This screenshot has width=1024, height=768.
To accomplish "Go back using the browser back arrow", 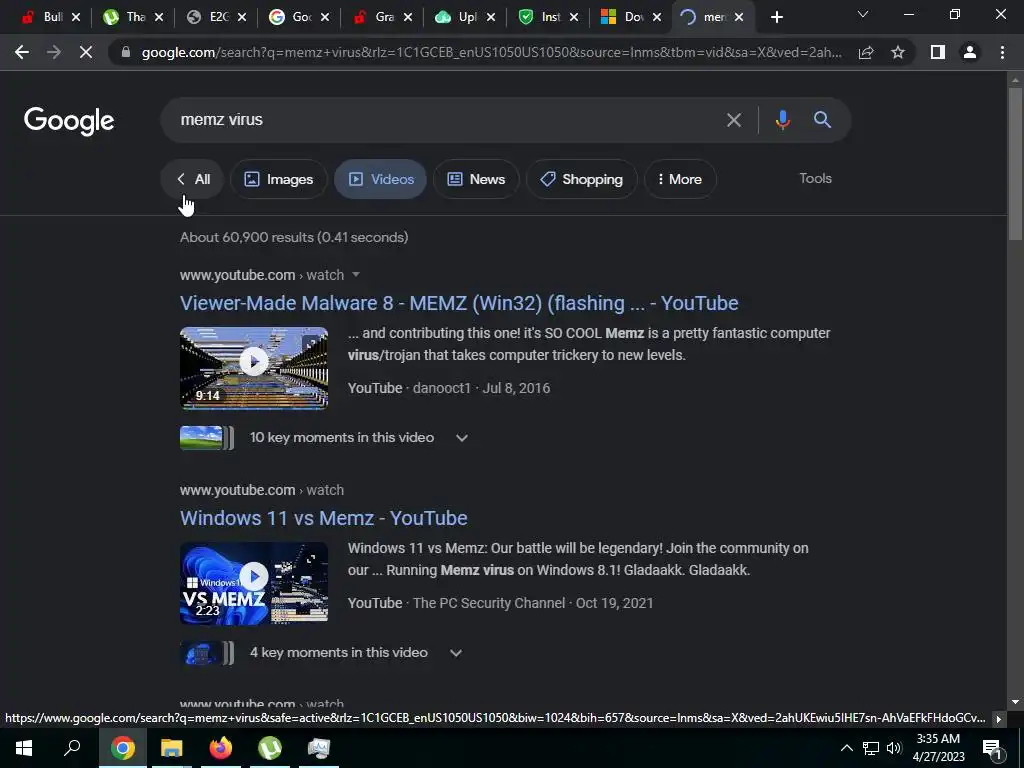I will point(22,52).
